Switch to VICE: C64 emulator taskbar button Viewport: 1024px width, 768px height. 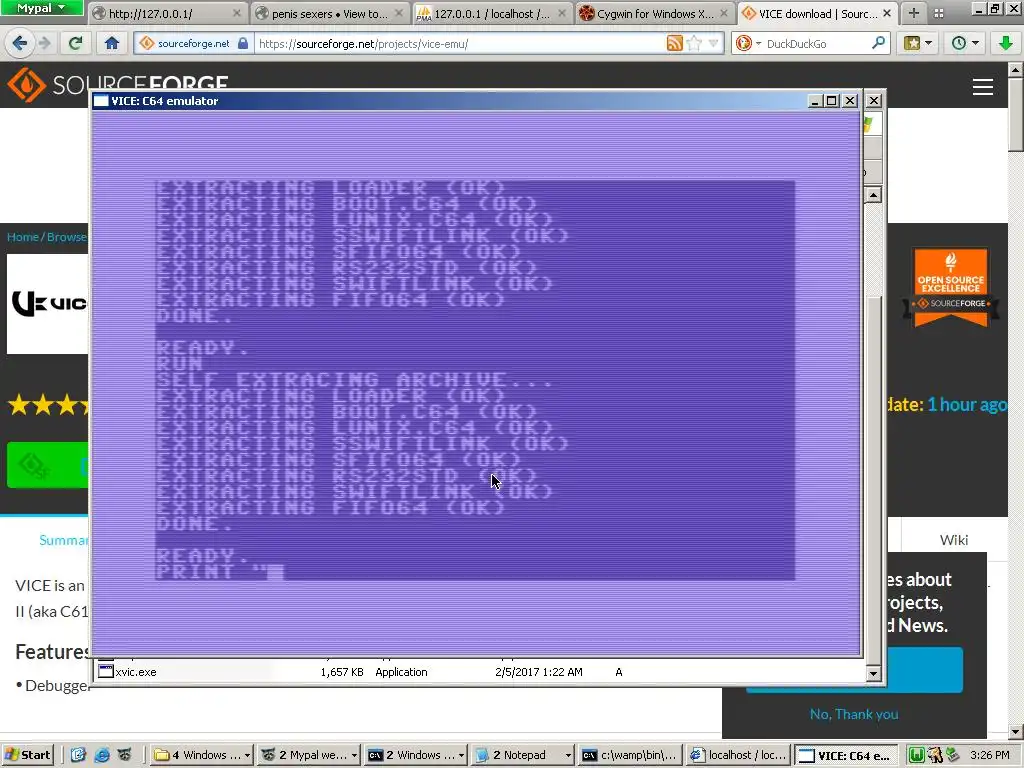tap(844, 755)
